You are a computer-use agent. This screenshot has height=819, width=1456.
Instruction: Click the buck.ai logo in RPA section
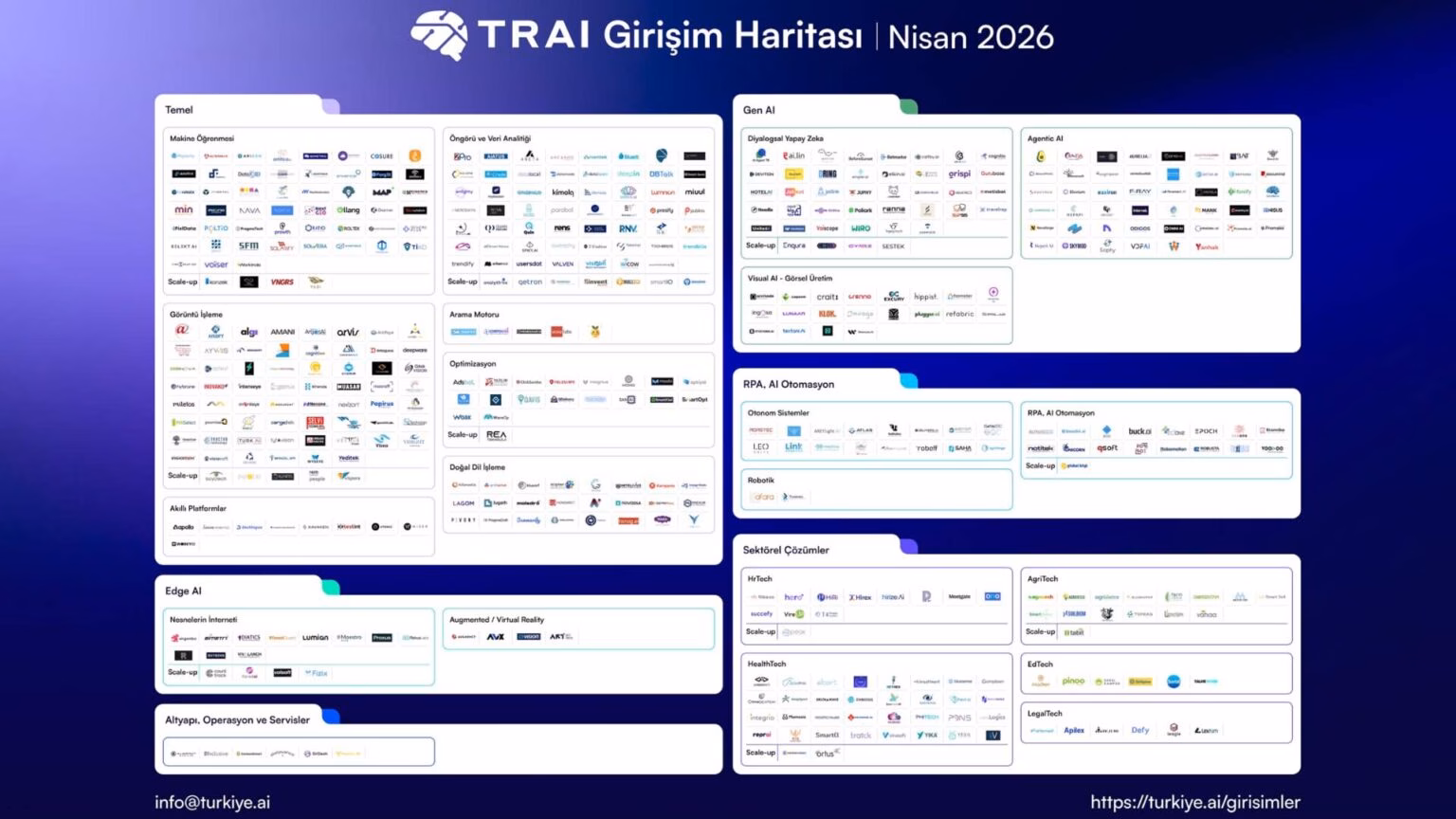(x=1139, y=431)
